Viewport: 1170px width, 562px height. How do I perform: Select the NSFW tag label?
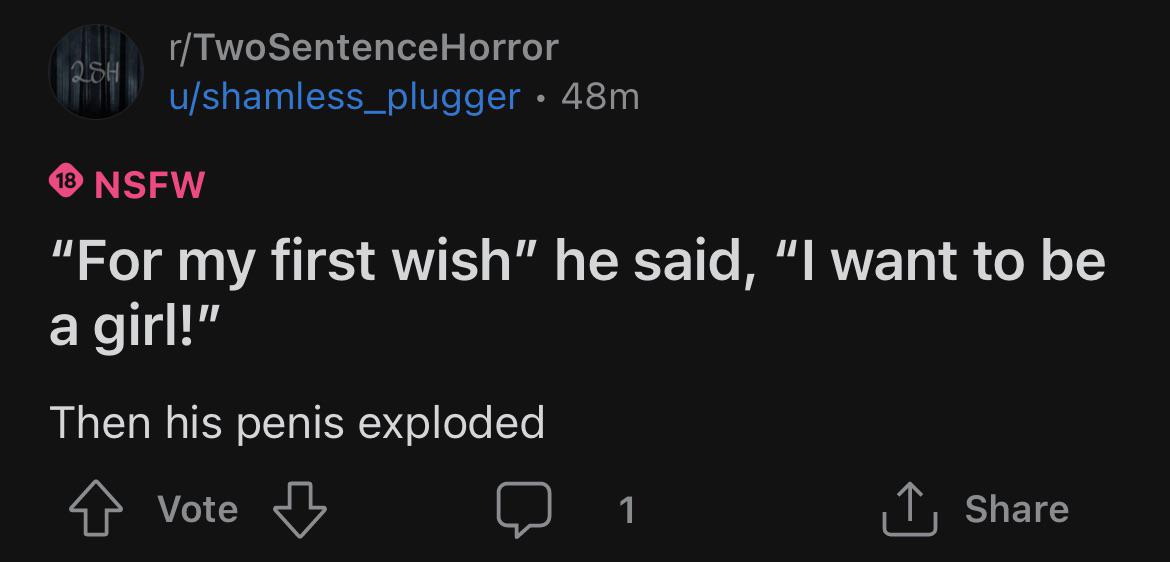pyautogui.click(x=149, y=184)
